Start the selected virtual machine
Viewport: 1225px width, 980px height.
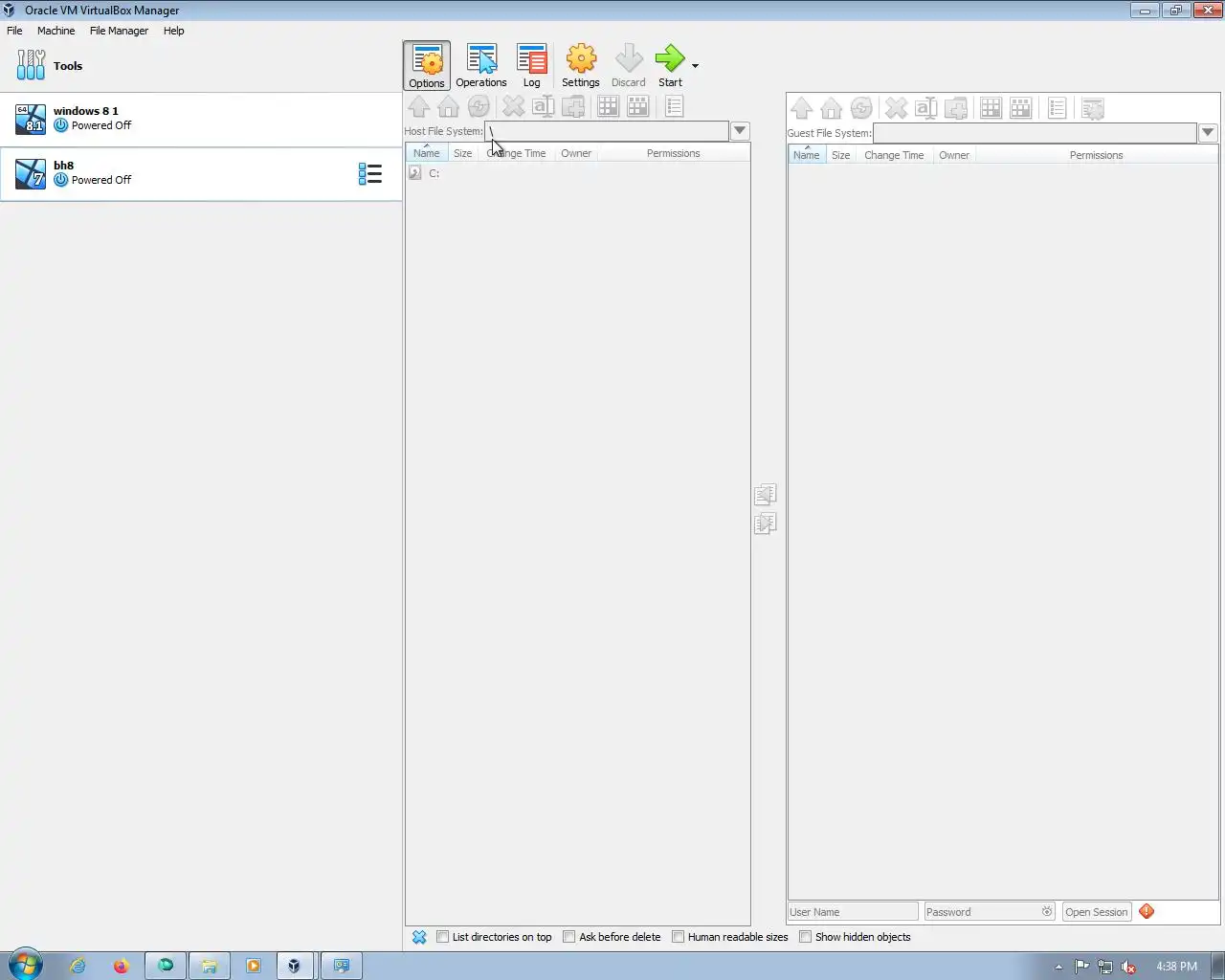click(670, 65)
